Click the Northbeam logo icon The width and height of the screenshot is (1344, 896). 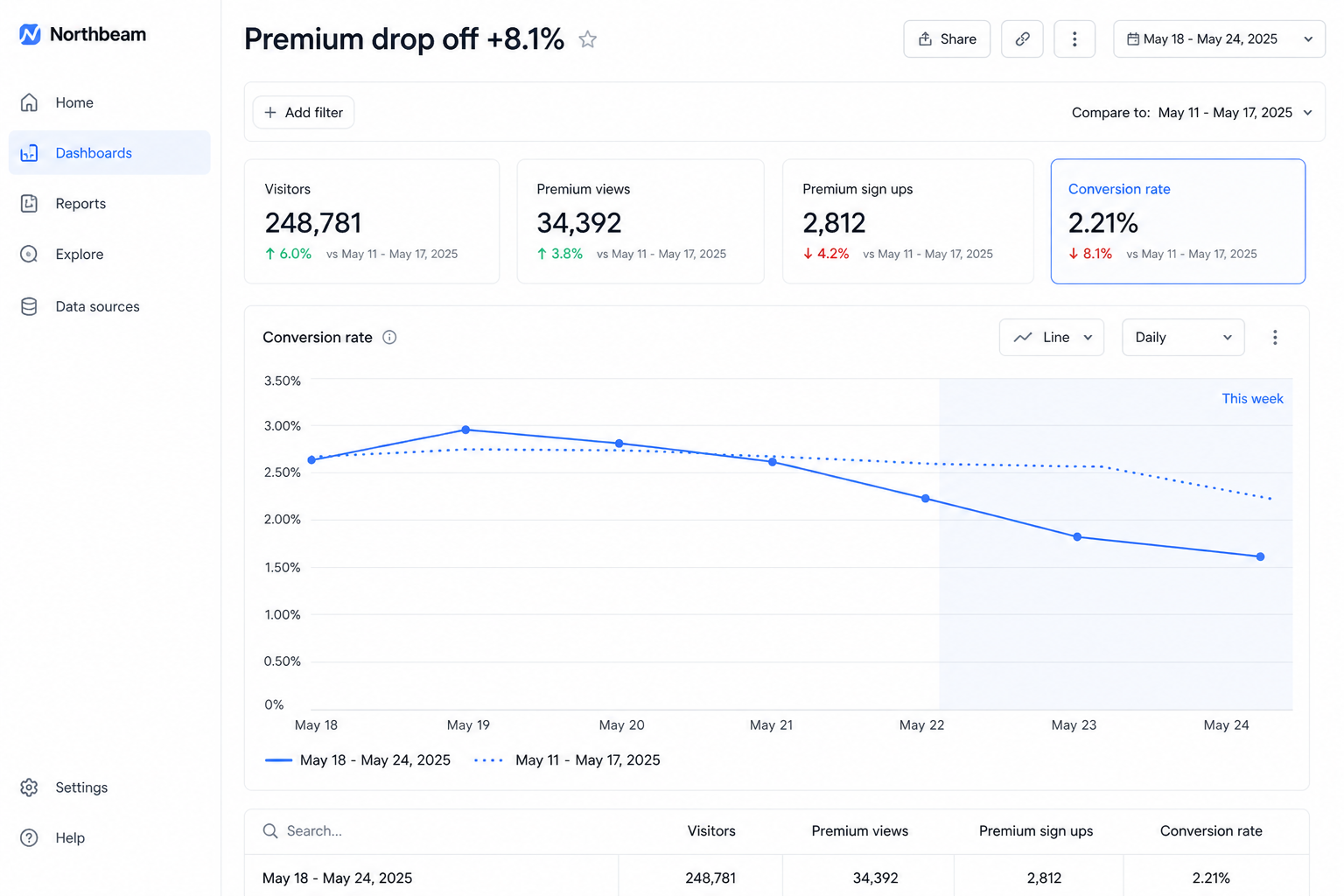click(x=30, y=34)
